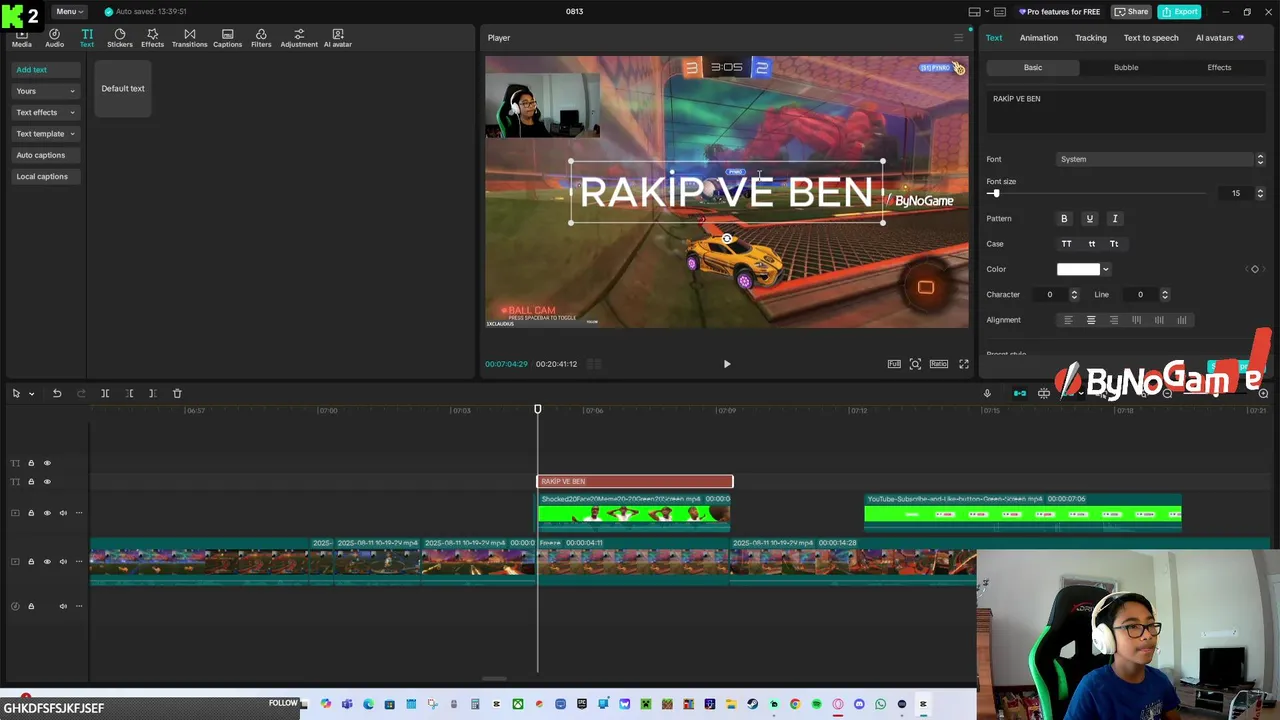This screenshot has height=720, width=1280.
Task: Adjust the Line spacing stepper
Action: point(1165,295)
